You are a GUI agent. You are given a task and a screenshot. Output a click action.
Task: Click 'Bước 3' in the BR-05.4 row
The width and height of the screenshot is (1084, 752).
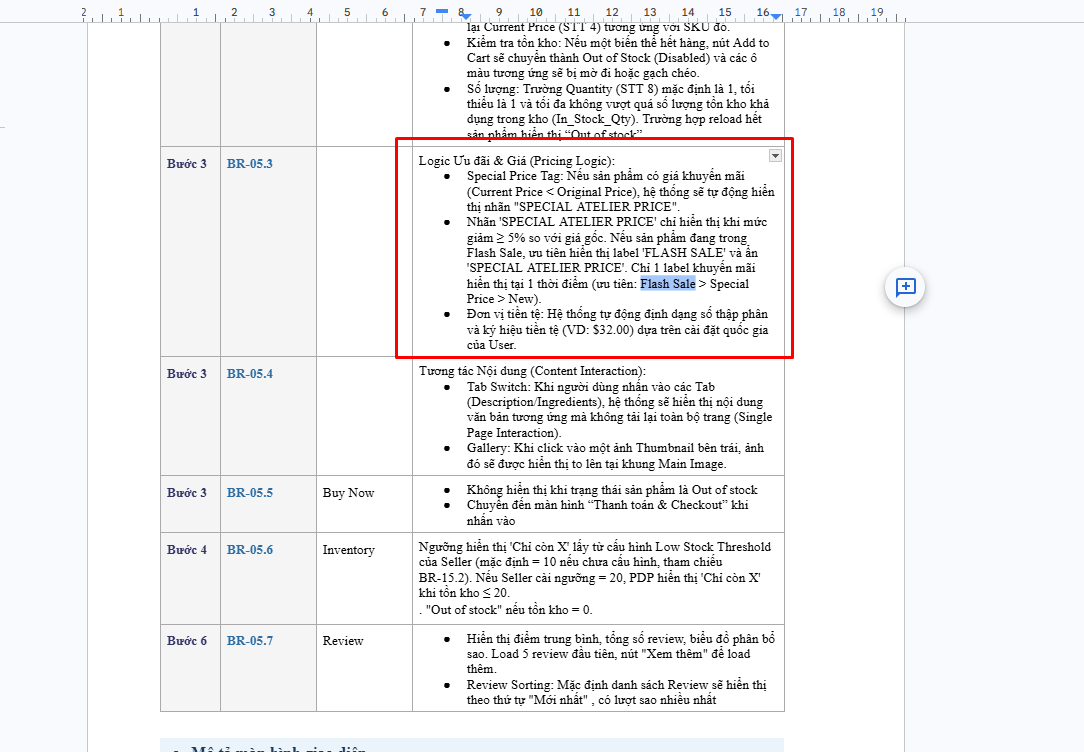(187, 374)
